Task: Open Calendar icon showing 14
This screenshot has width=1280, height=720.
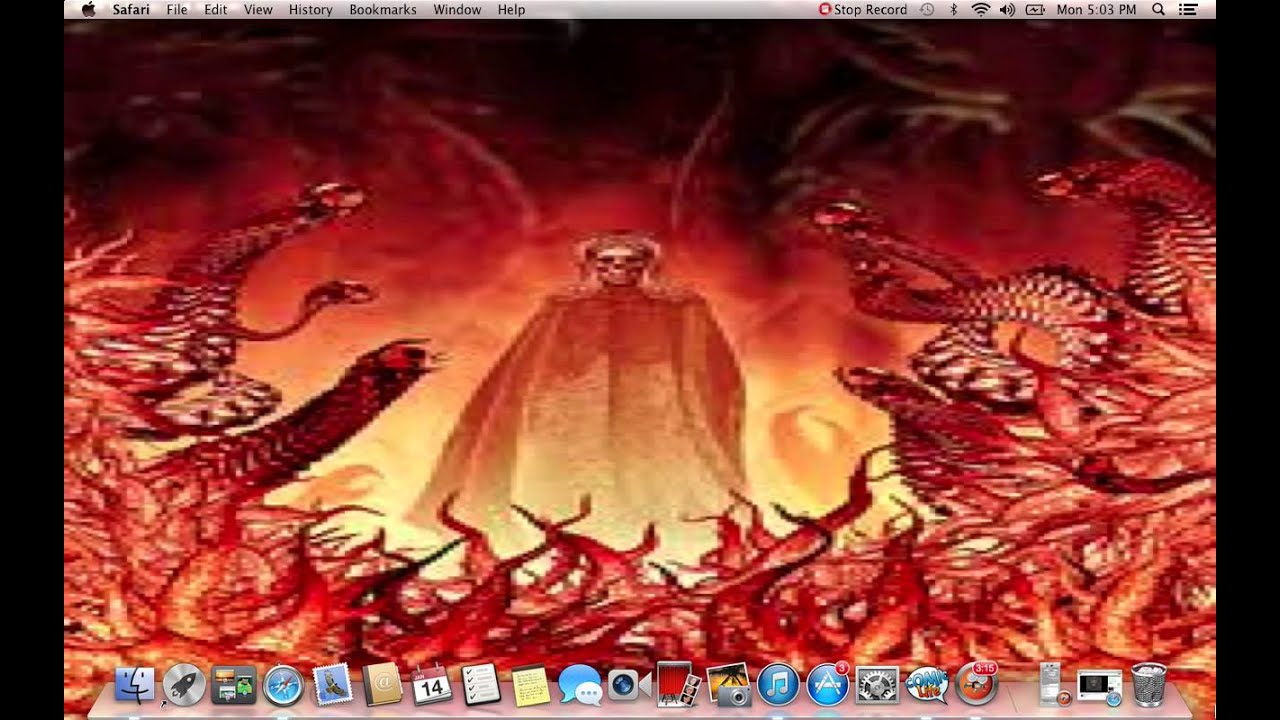Action: click(x=432, y=685)
